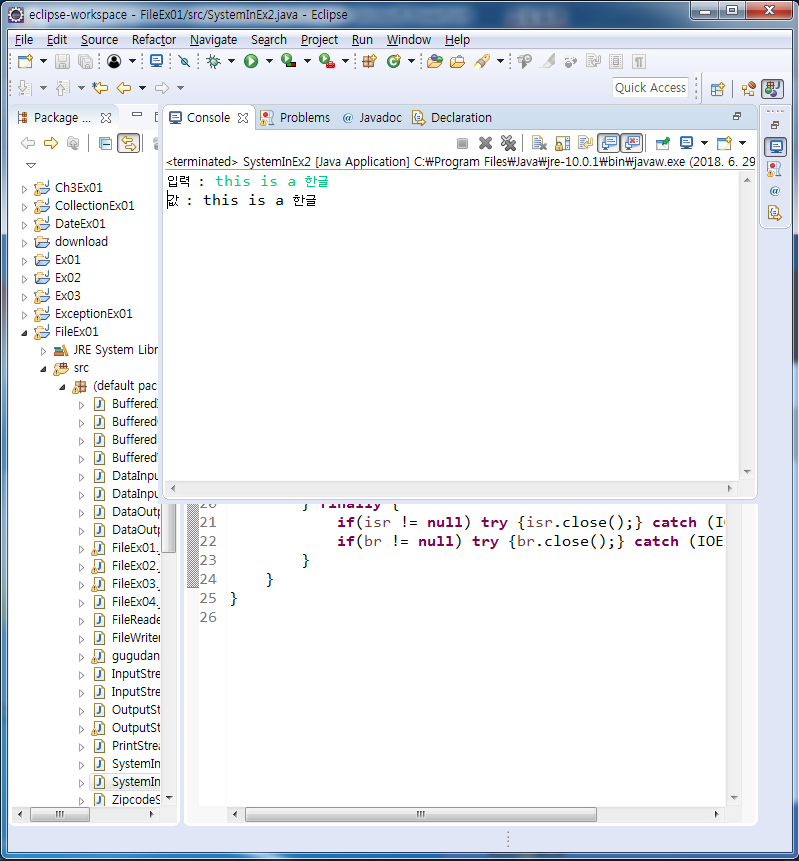Open the Navigate menu
Viewport: 799px width, 861px height.
pos(213,40)
